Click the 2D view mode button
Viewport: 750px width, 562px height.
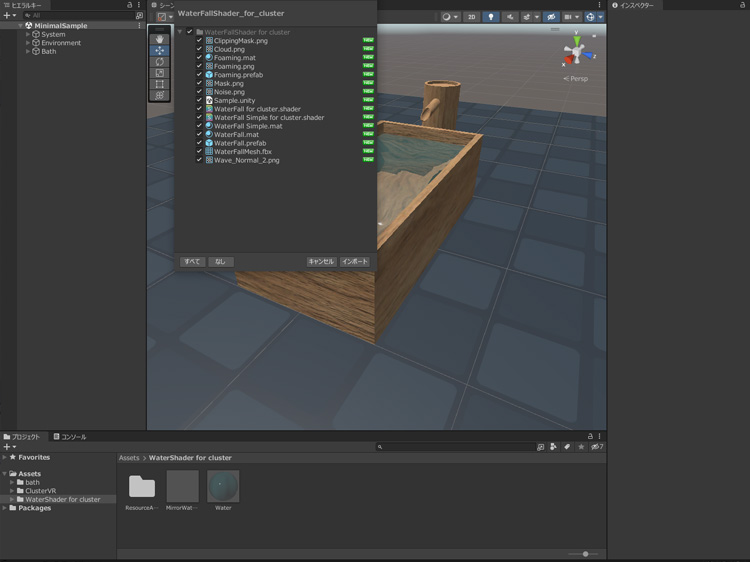coord(471,17)
